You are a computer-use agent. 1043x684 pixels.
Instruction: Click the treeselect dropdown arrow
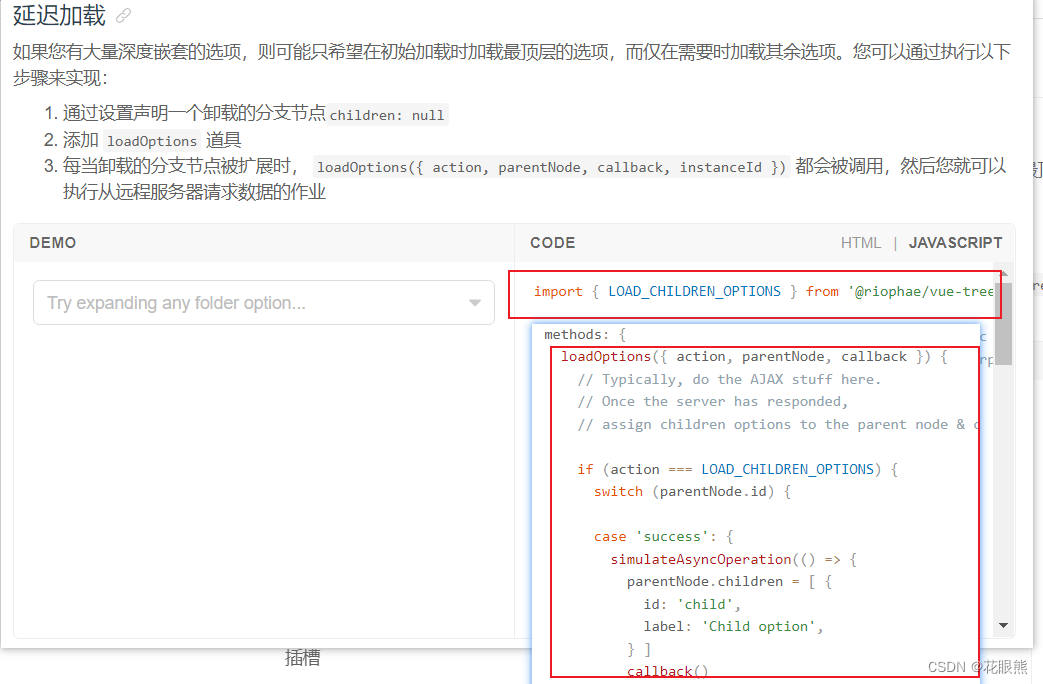[x=474, y=303]
